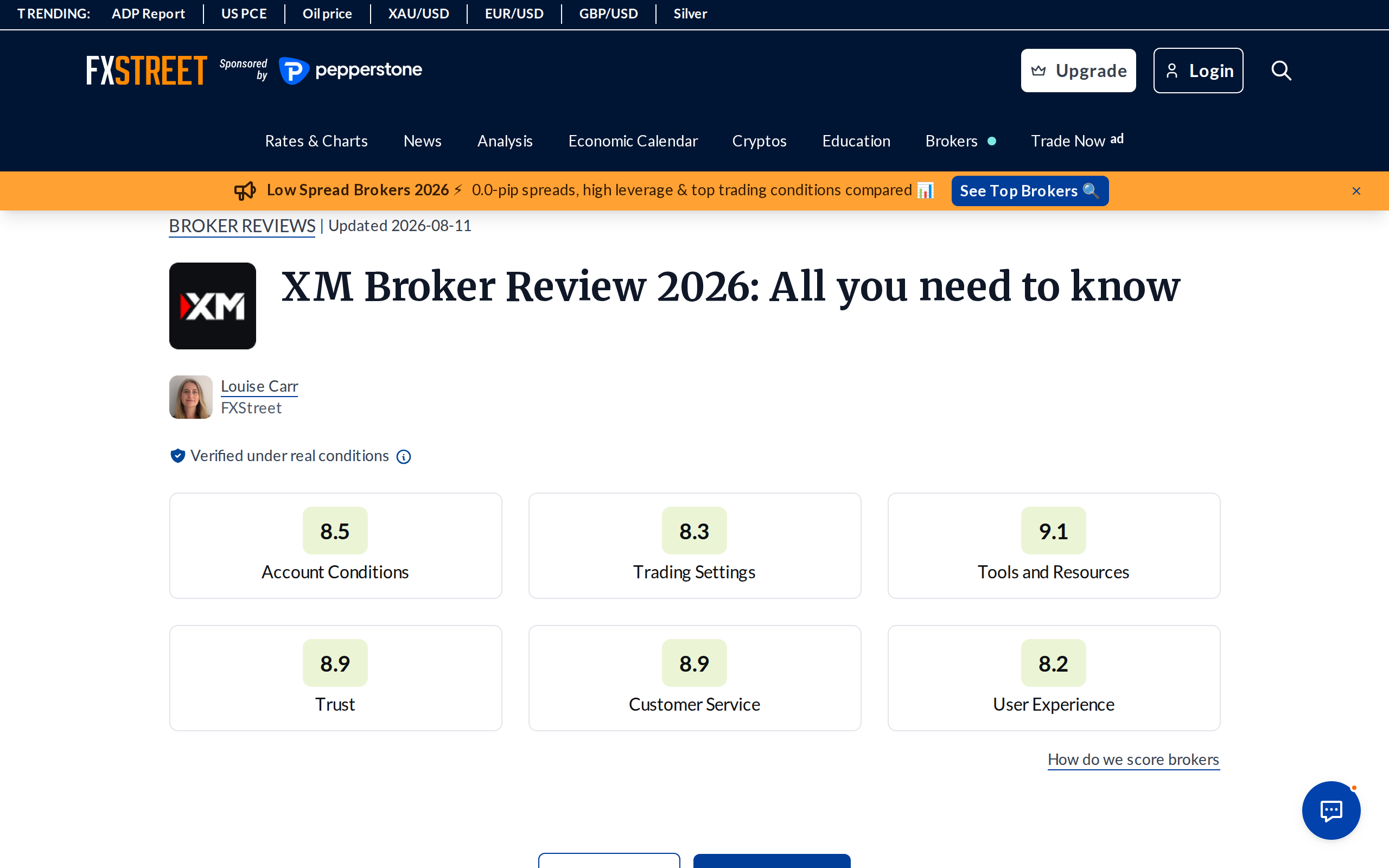This screenshot has width=1389, height=868.
Task: Open trending Silver link
Action: 690,14
